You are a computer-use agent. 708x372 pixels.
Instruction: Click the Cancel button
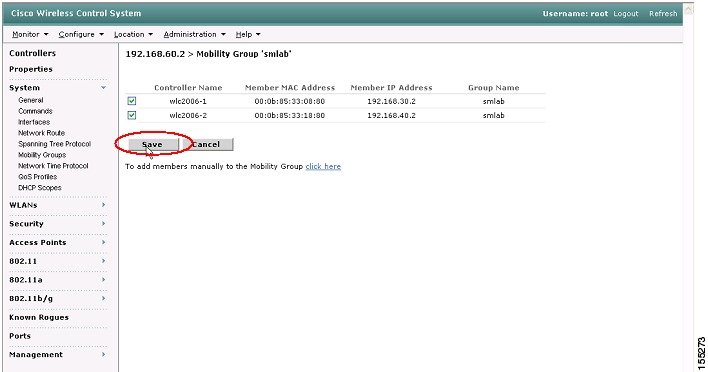[x=208, y=144]
